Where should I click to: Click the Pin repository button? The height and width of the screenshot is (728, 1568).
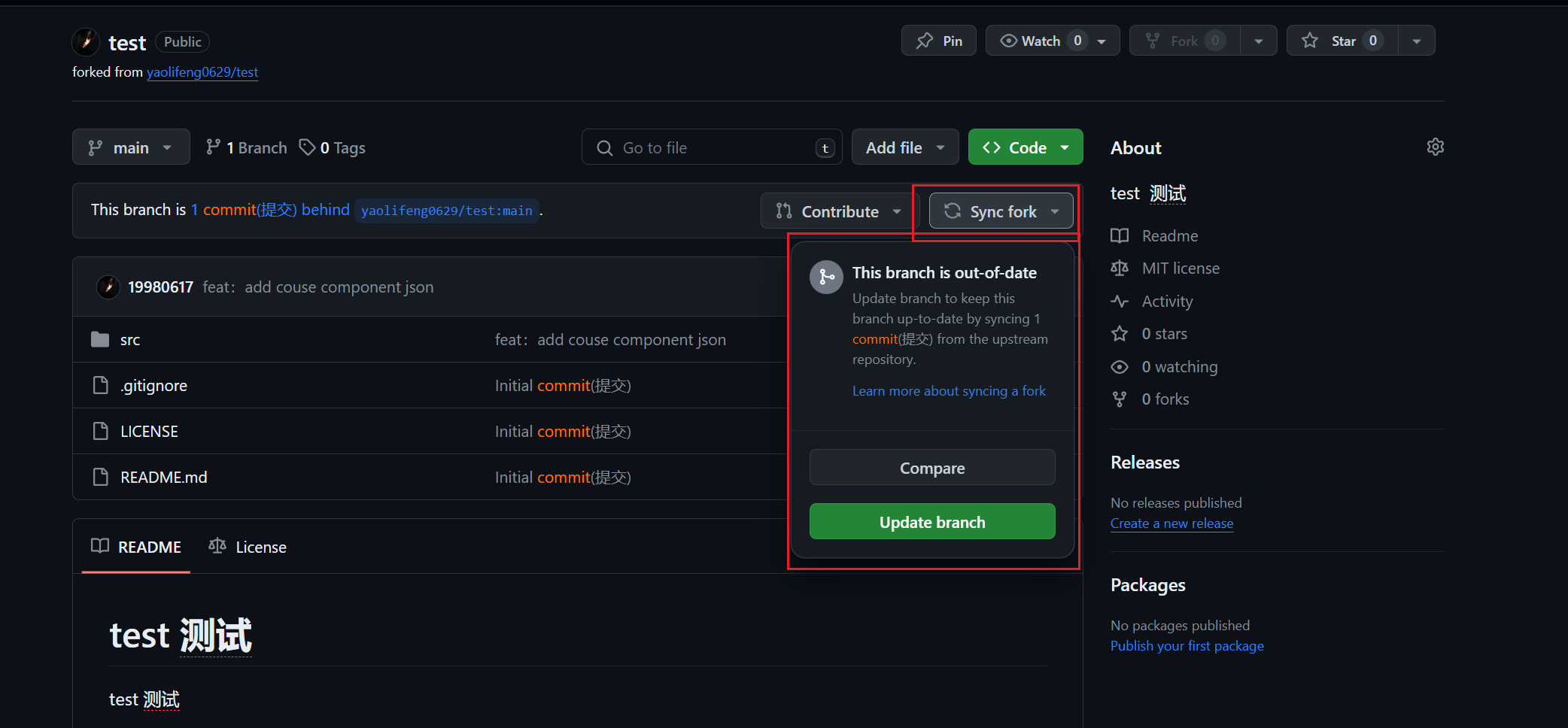coord(939,41)
